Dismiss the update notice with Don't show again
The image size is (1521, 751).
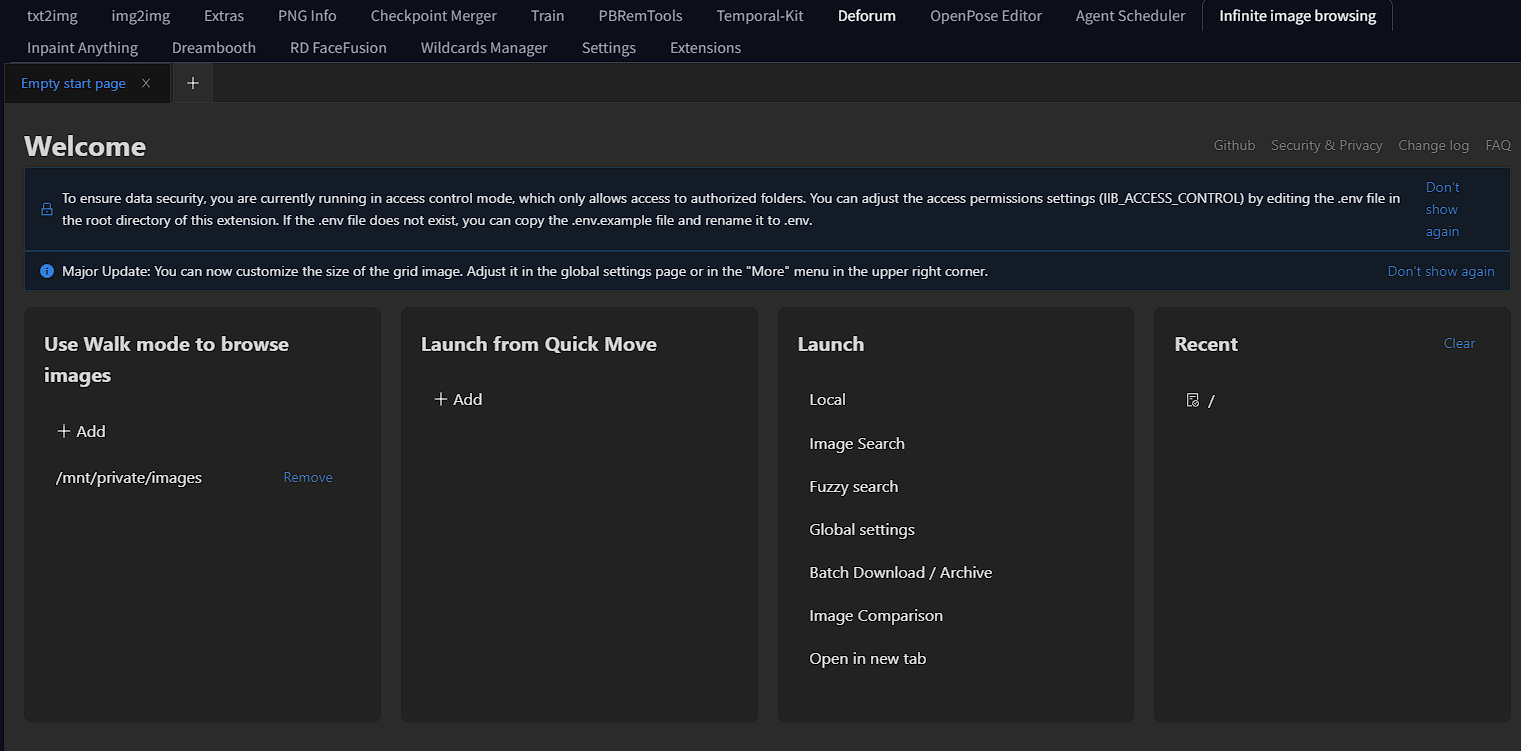pos(1440,271)
